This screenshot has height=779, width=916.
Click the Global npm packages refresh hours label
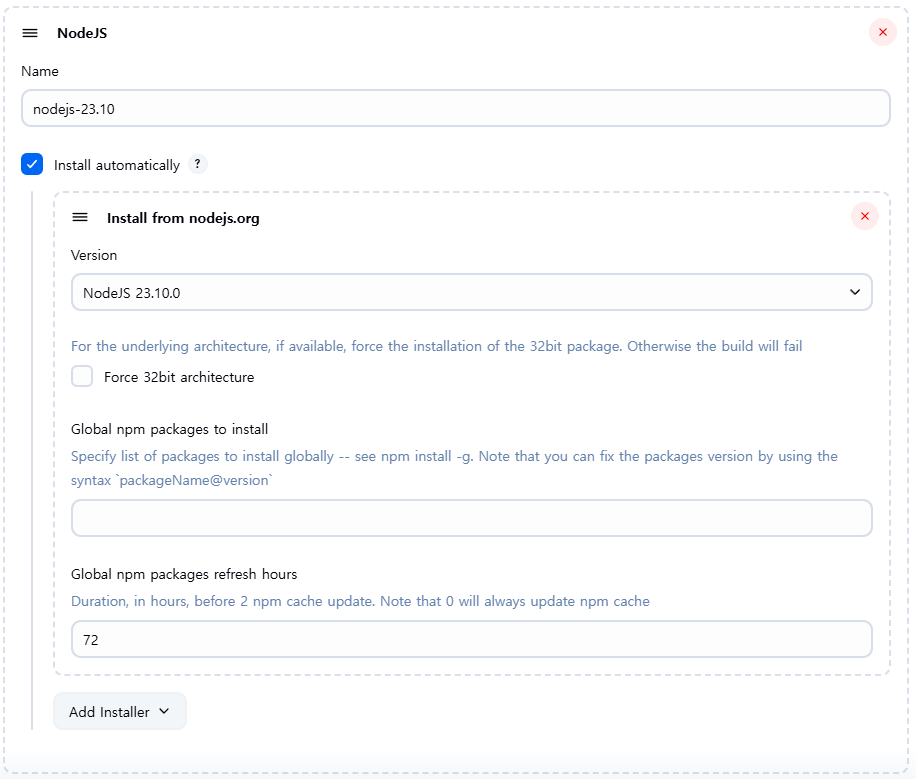[184, 574]
